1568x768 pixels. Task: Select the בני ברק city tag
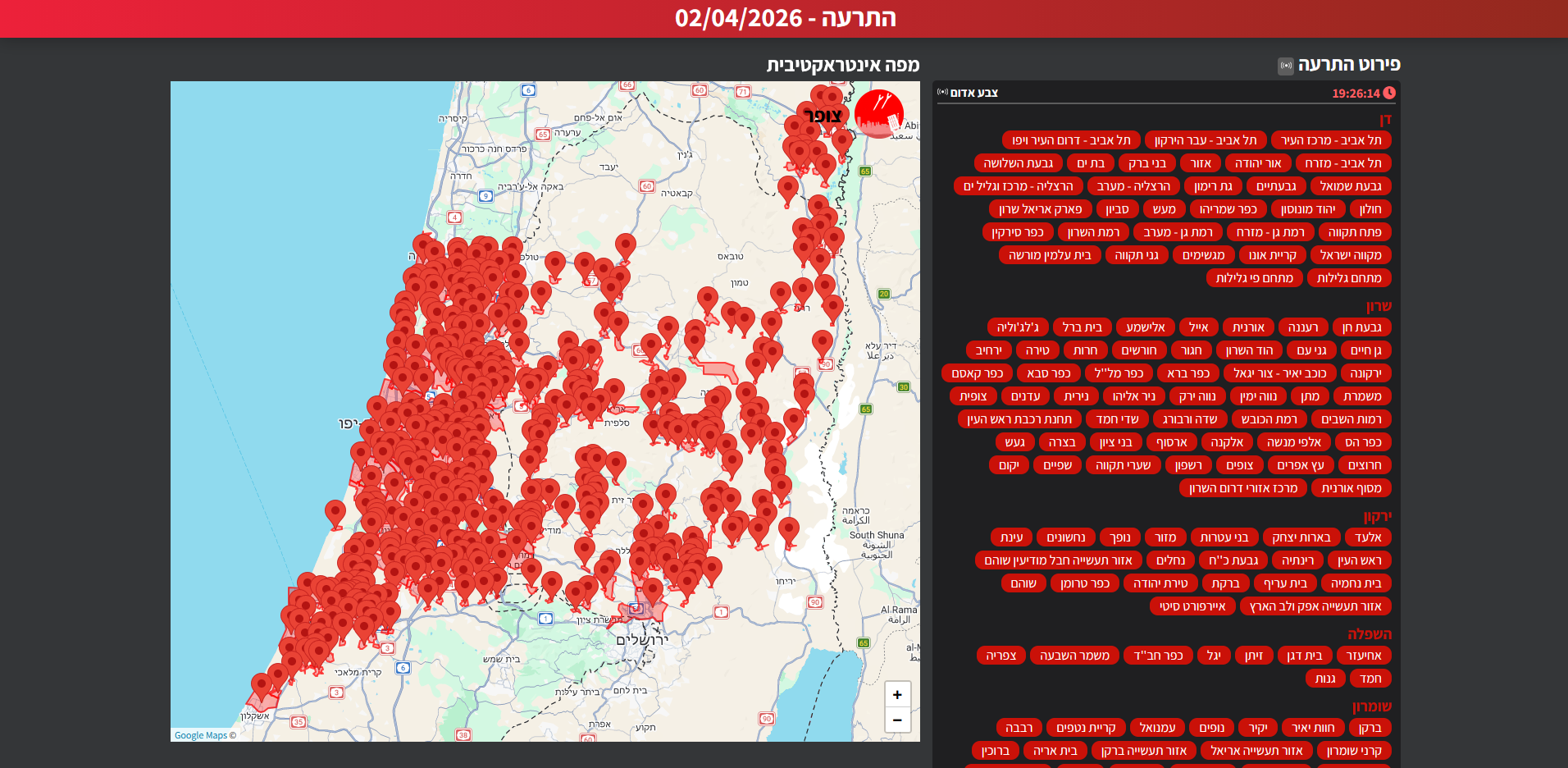point(1146,163)
